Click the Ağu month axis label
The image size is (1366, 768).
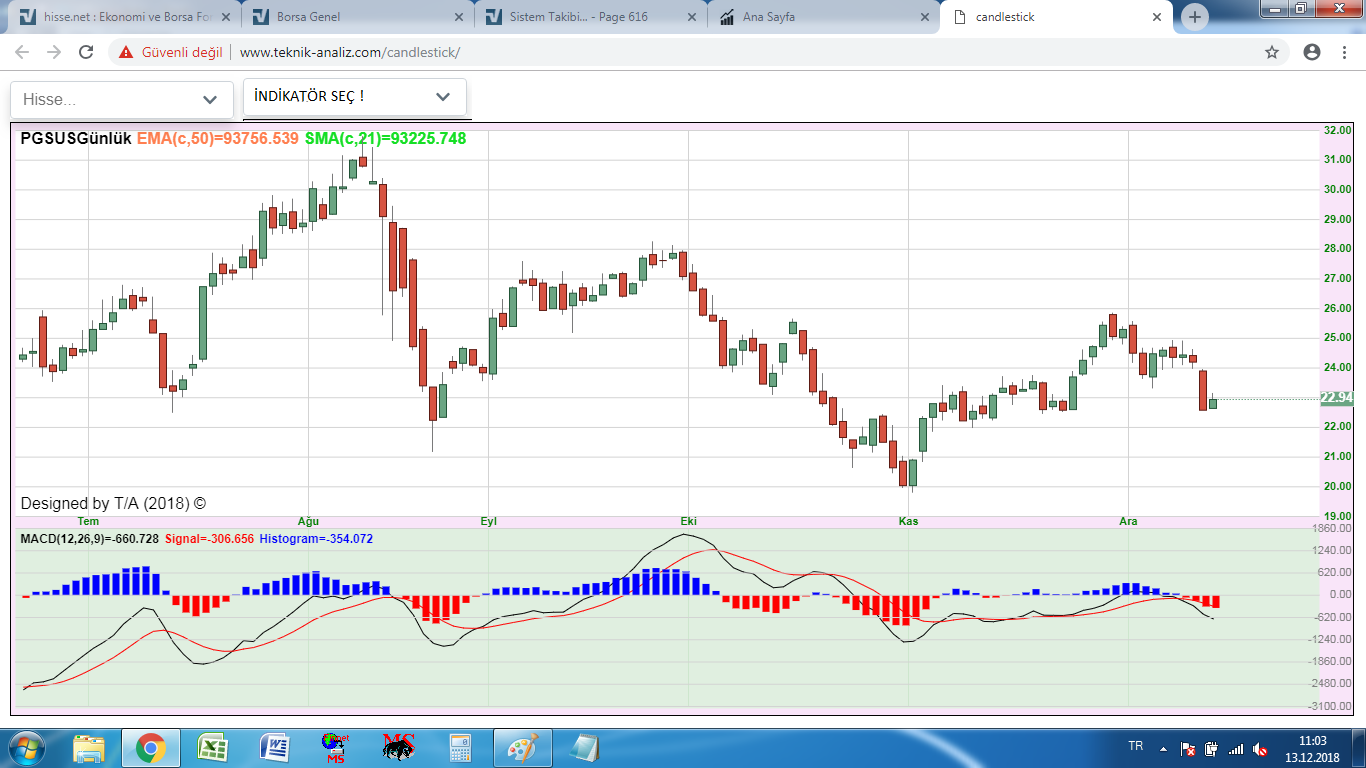(x=308, y=522)
